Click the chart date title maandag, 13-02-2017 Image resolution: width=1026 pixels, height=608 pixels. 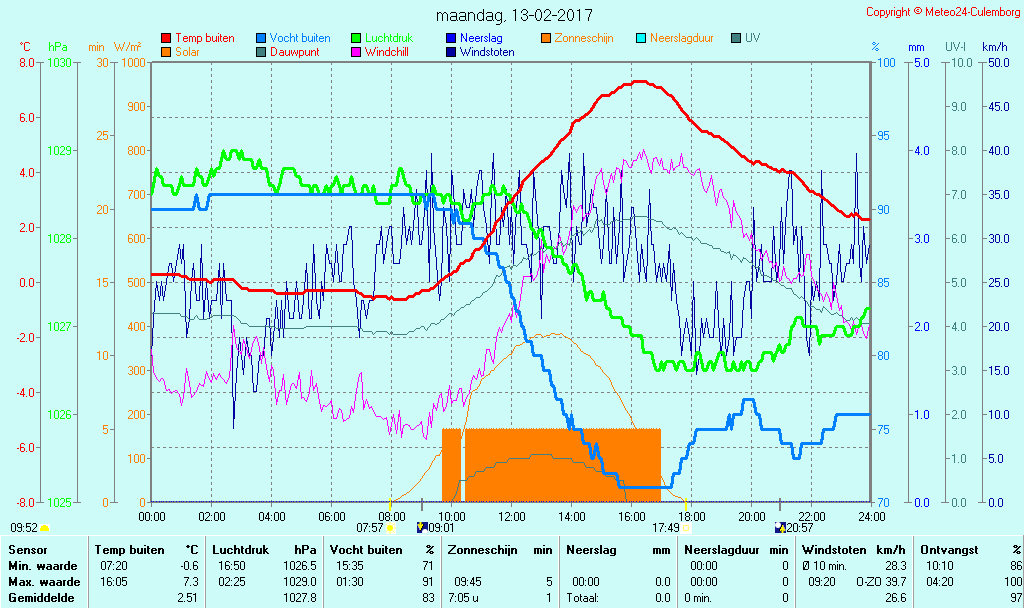coord(514,16)
